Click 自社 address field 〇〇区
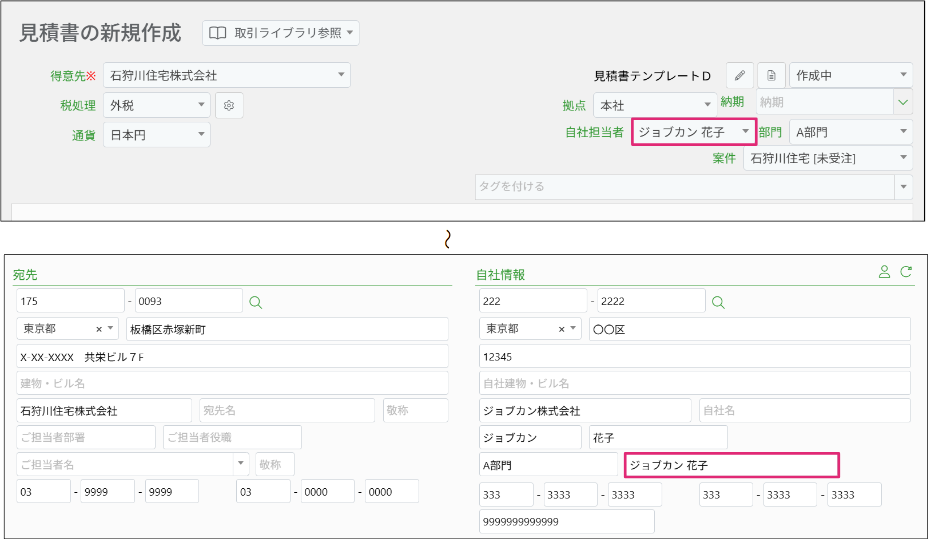928x539 pixels. [x=750, y=329]
